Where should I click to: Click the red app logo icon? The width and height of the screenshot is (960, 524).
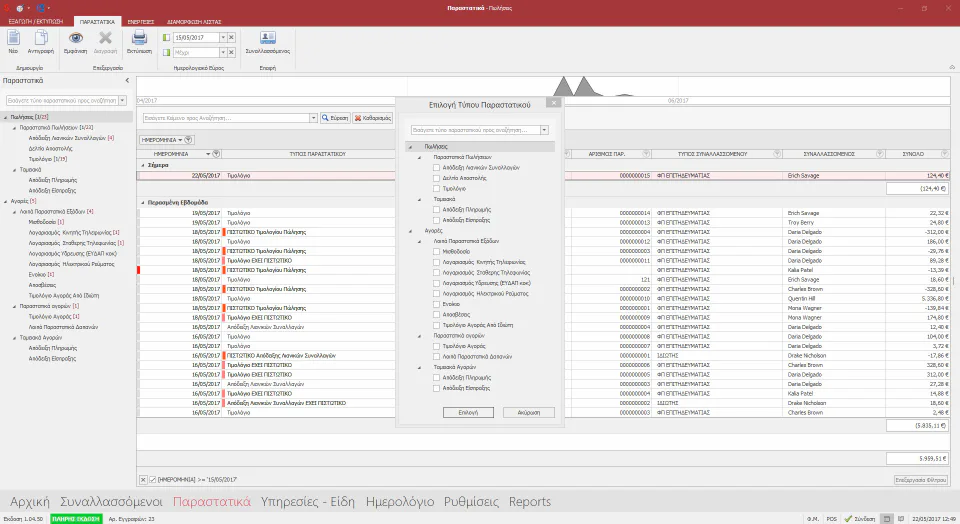click(7, 8)
